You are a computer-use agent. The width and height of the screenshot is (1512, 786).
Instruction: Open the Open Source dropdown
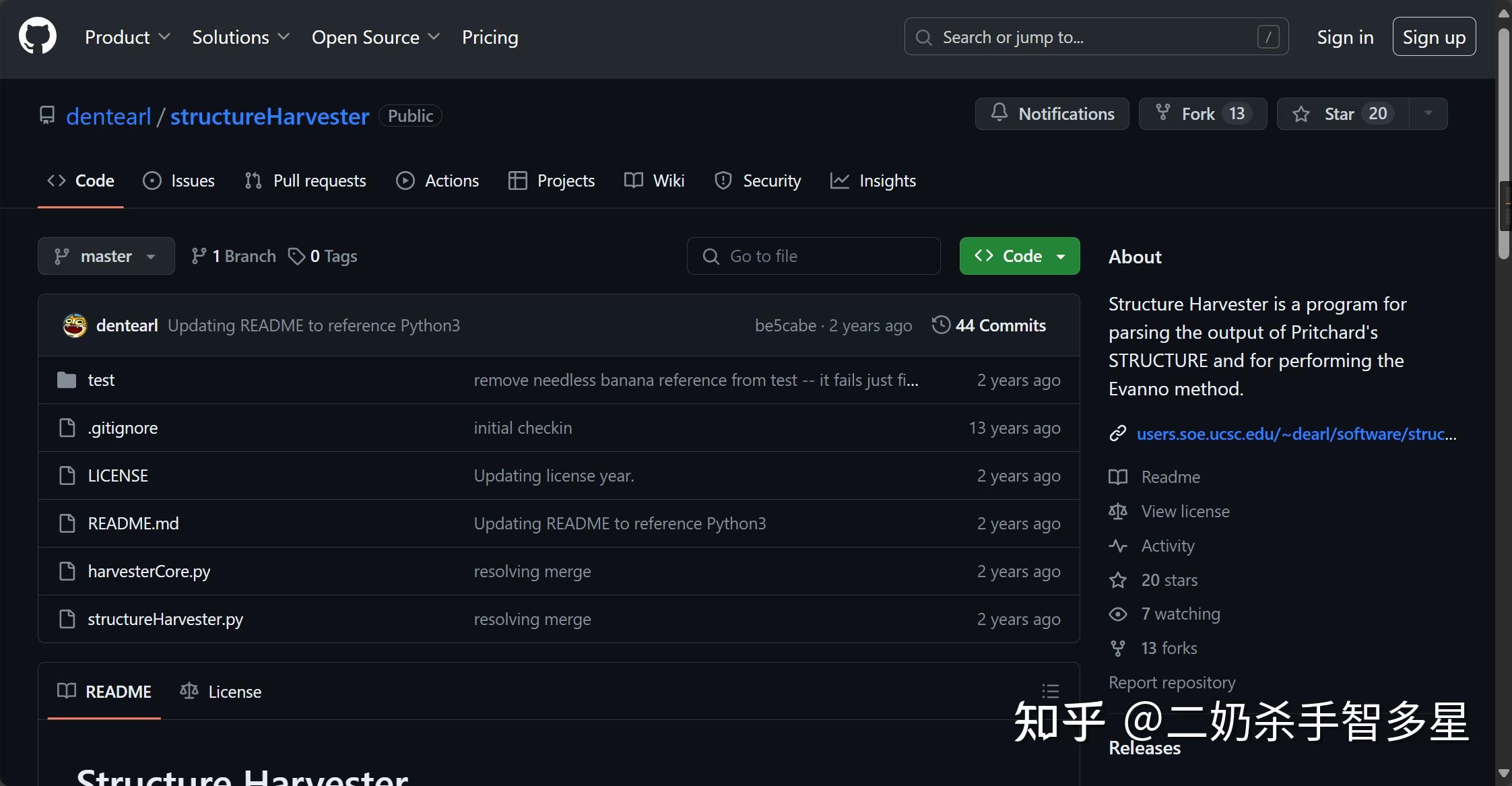[x=376, y=37]
